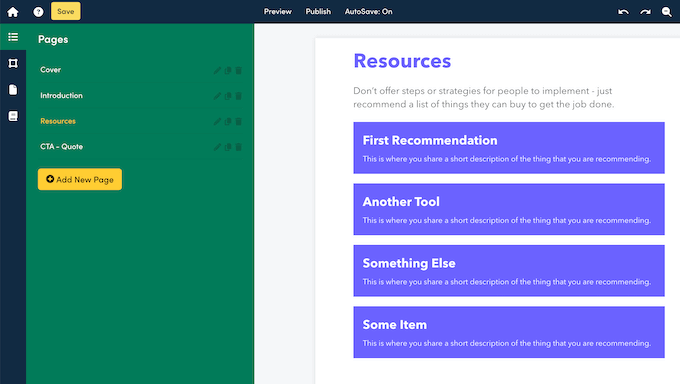Delete the Cover page
680x384 pixels.
click(239, 70)
